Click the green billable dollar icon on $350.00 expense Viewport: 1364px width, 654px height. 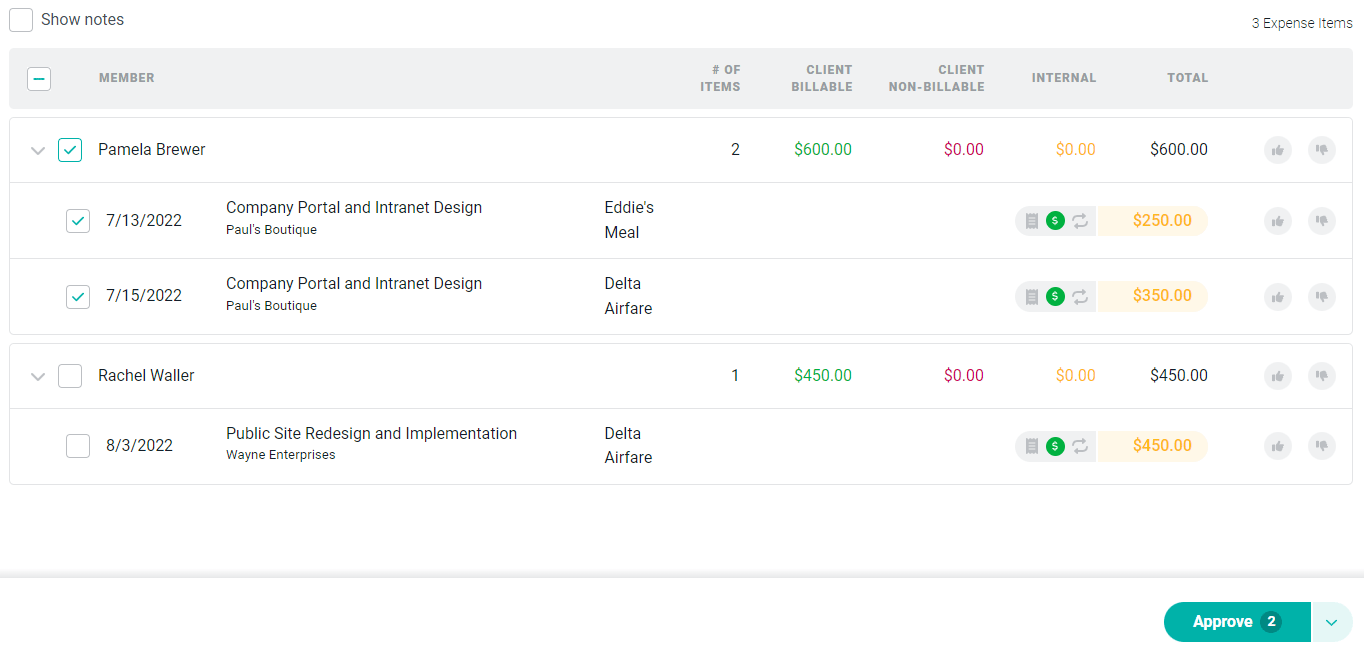click(x=1055, y=296)
